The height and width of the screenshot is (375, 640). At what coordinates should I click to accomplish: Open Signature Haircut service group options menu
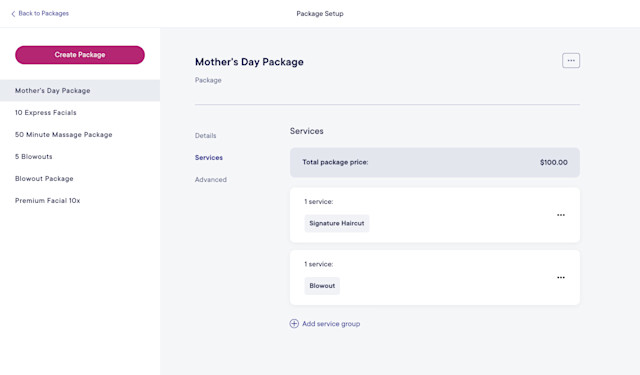click(561, 215)
